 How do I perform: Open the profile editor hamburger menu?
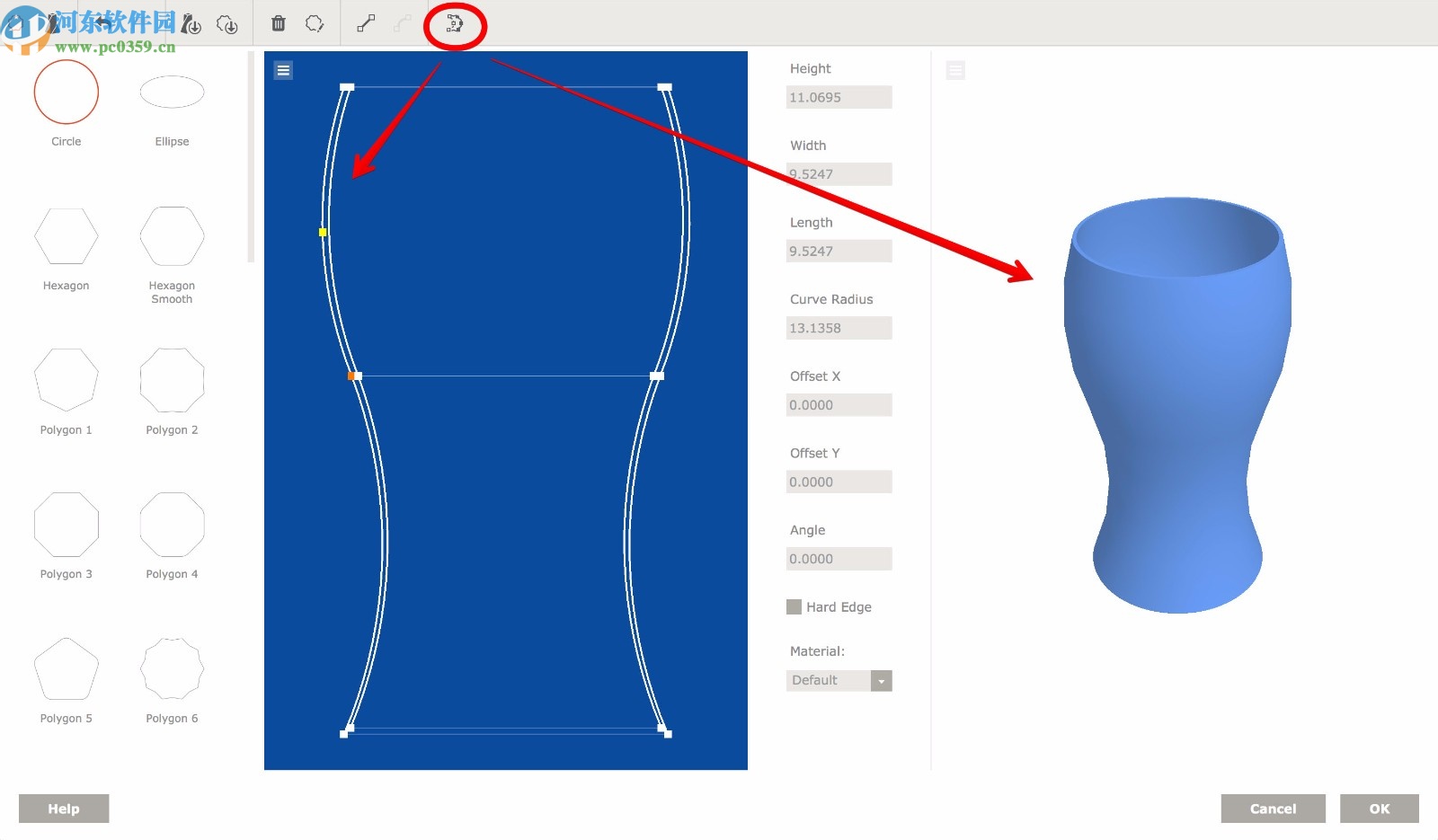pyautogui.click(x=283, y=70)
